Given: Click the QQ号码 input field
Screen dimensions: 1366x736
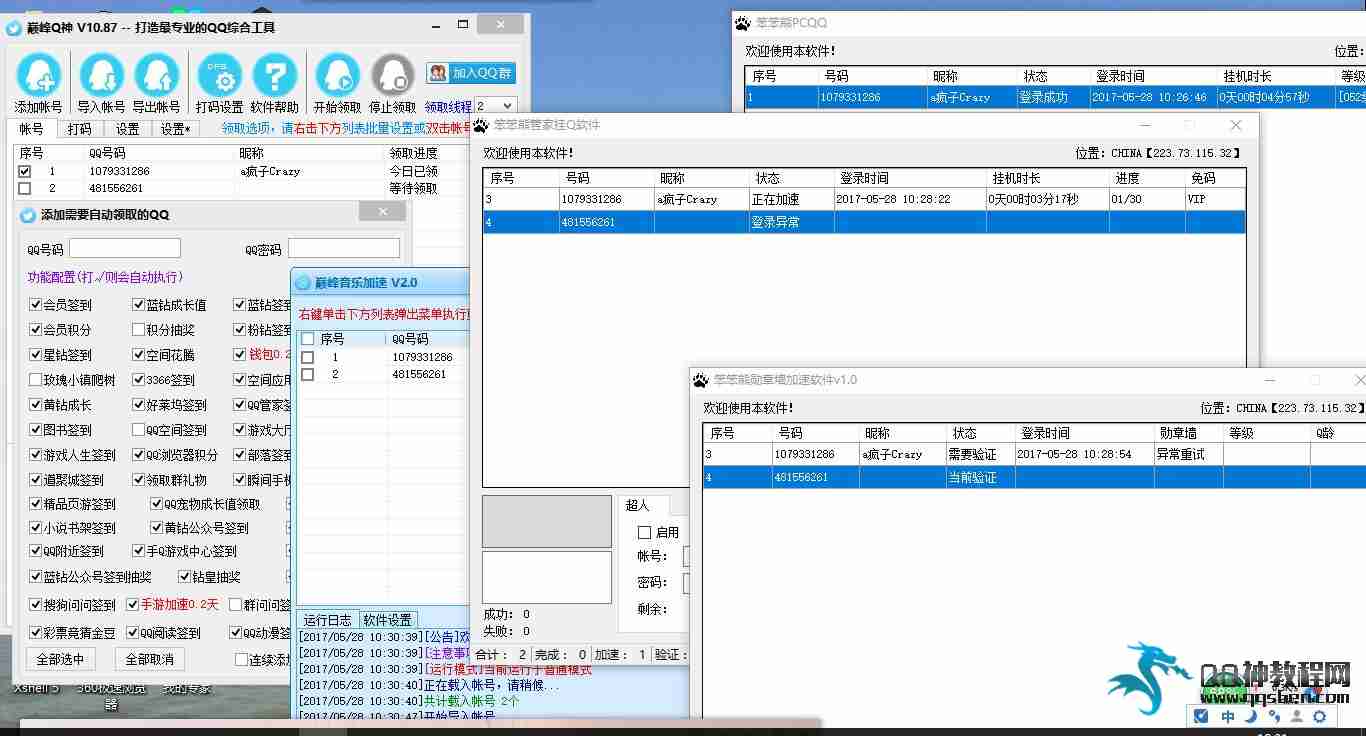Looking at the screenshot, I should pyautogui.click(x=125, y=248).
